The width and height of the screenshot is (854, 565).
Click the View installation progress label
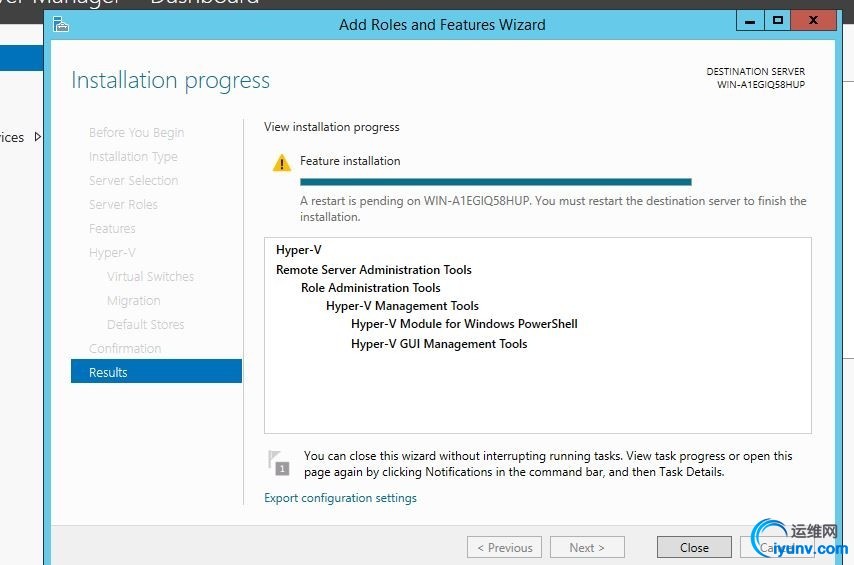(x=332, y=127)
